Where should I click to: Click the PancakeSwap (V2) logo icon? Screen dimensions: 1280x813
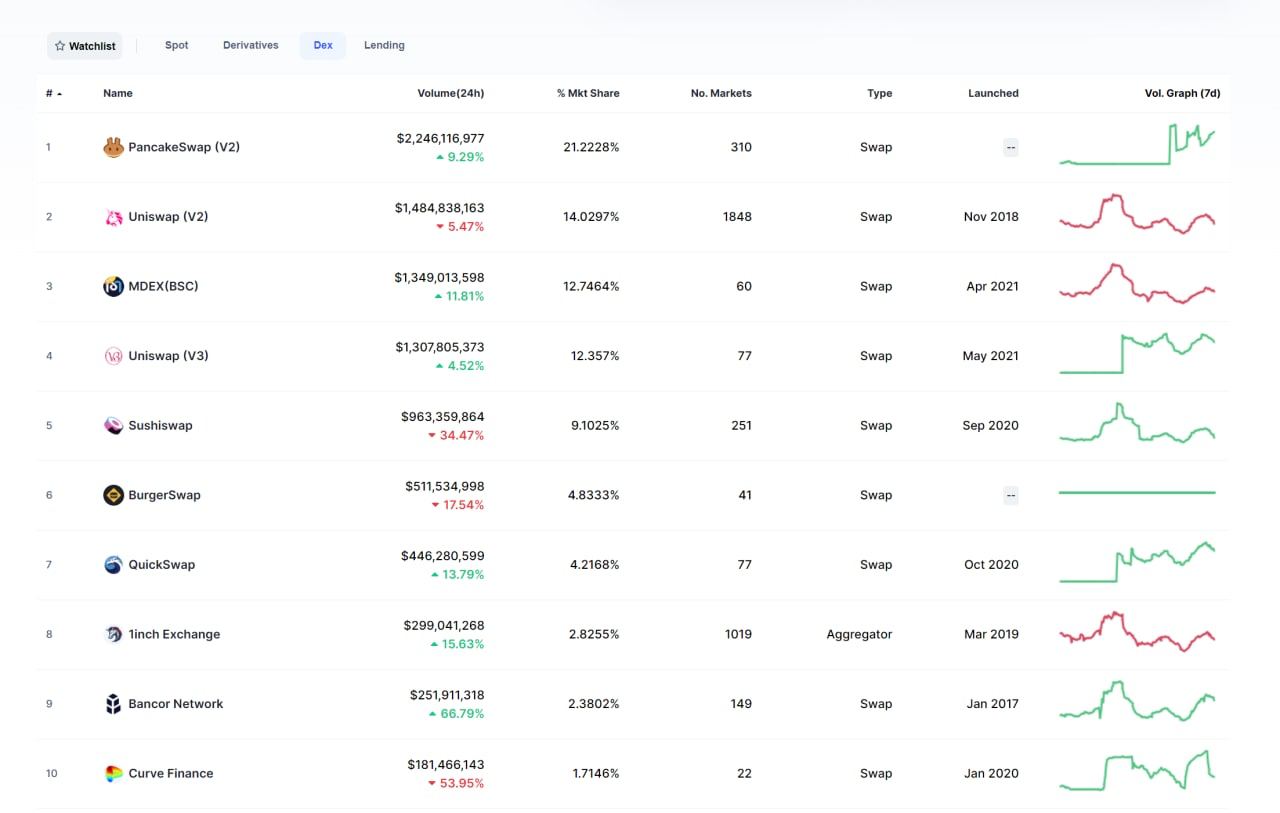[113, 147]
